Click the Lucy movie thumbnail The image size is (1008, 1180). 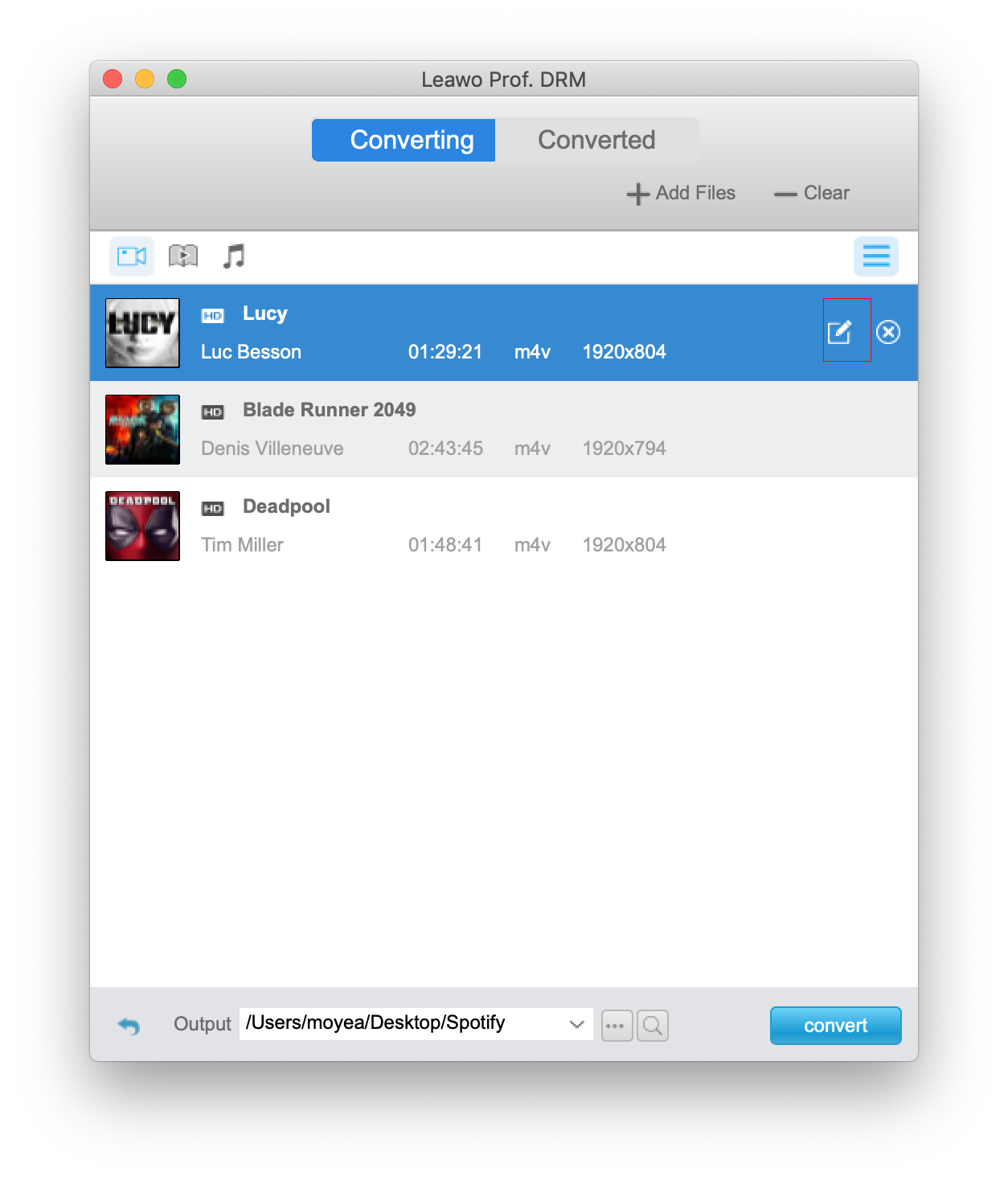142,333
